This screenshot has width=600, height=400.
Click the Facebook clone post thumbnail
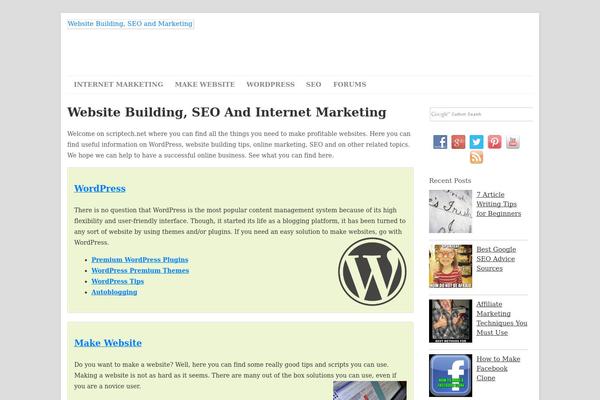450,376
